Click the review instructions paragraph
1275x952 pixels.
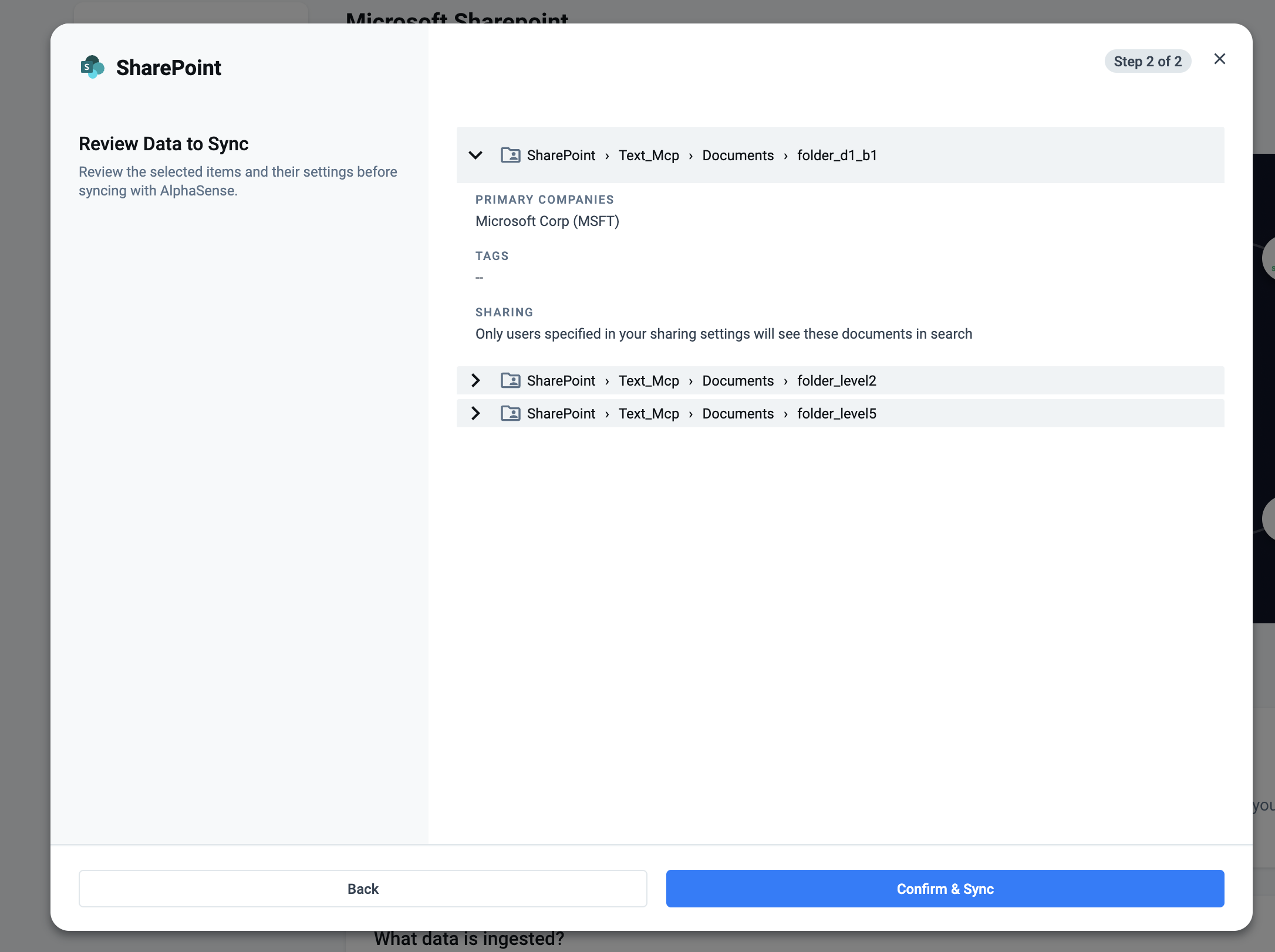pos(238,181)
